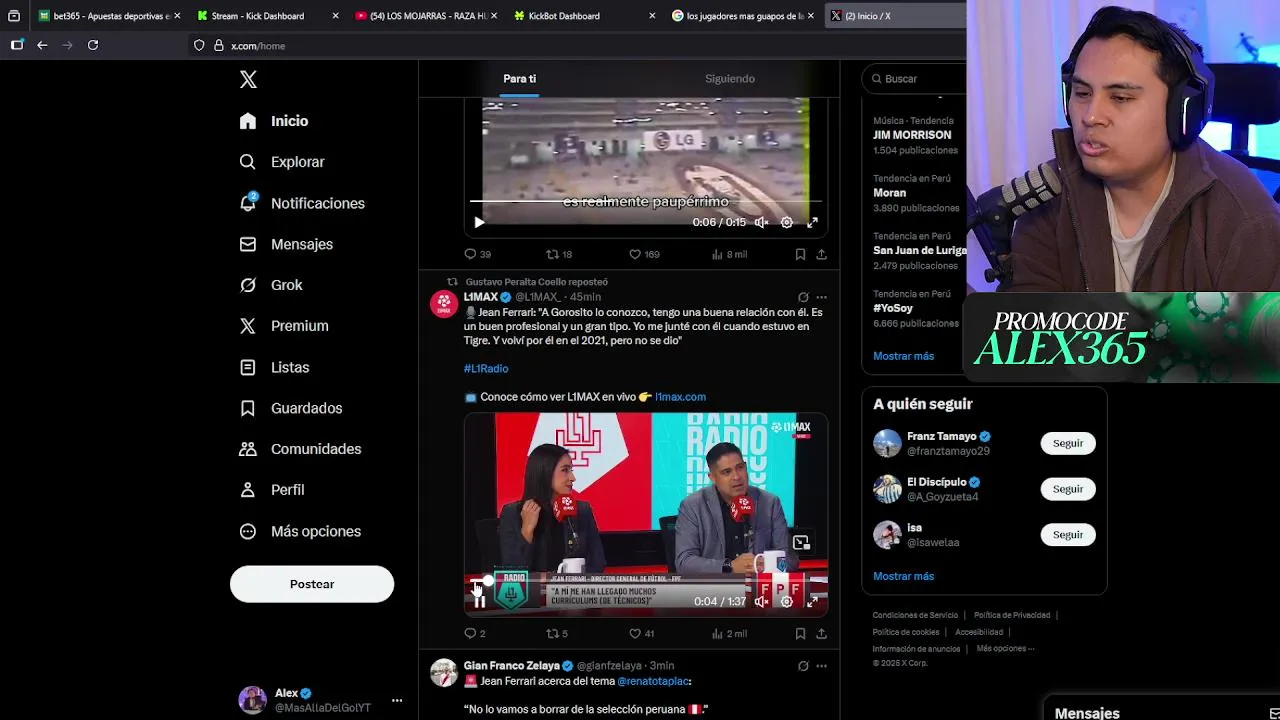Screen dimensions: 1280x720
Task: Open settings gear on L1MAX video
Action: (787, 601)
